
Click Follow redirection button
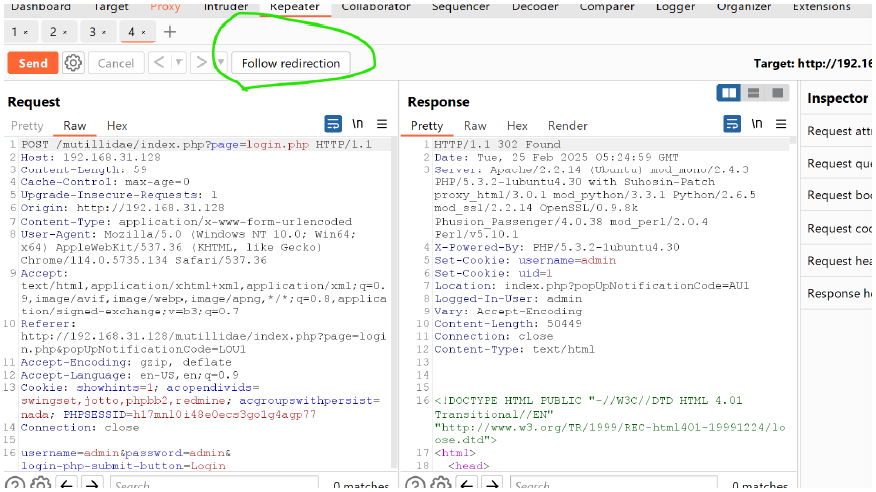pyautogui.click(x=291, y=63)
